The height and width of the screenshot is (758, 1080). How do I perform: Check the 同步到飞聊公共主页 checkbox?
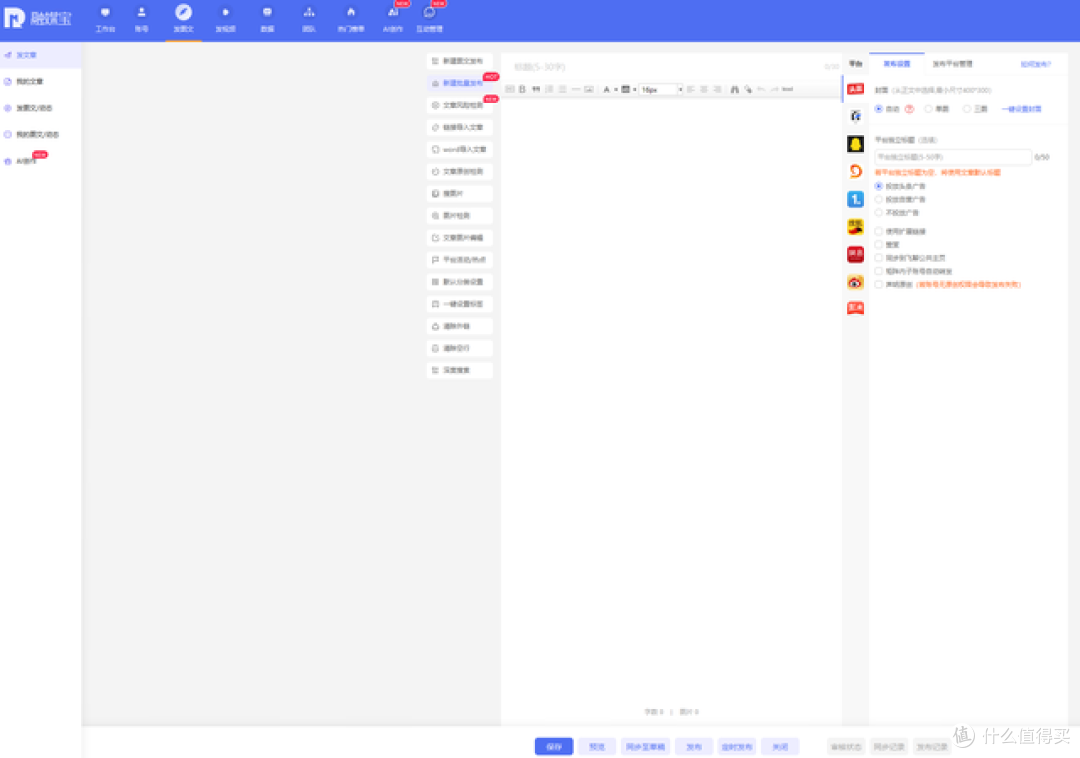pos(879,257)
